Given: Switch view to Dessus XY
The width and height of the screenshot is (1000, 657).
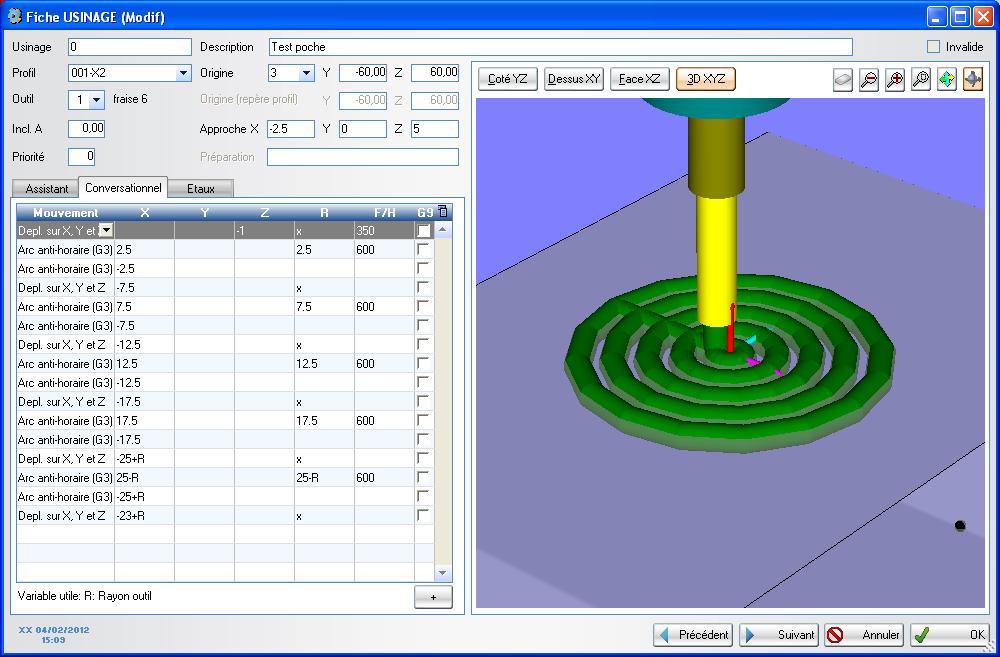Looking at the screenshot, I should point(574,79).
